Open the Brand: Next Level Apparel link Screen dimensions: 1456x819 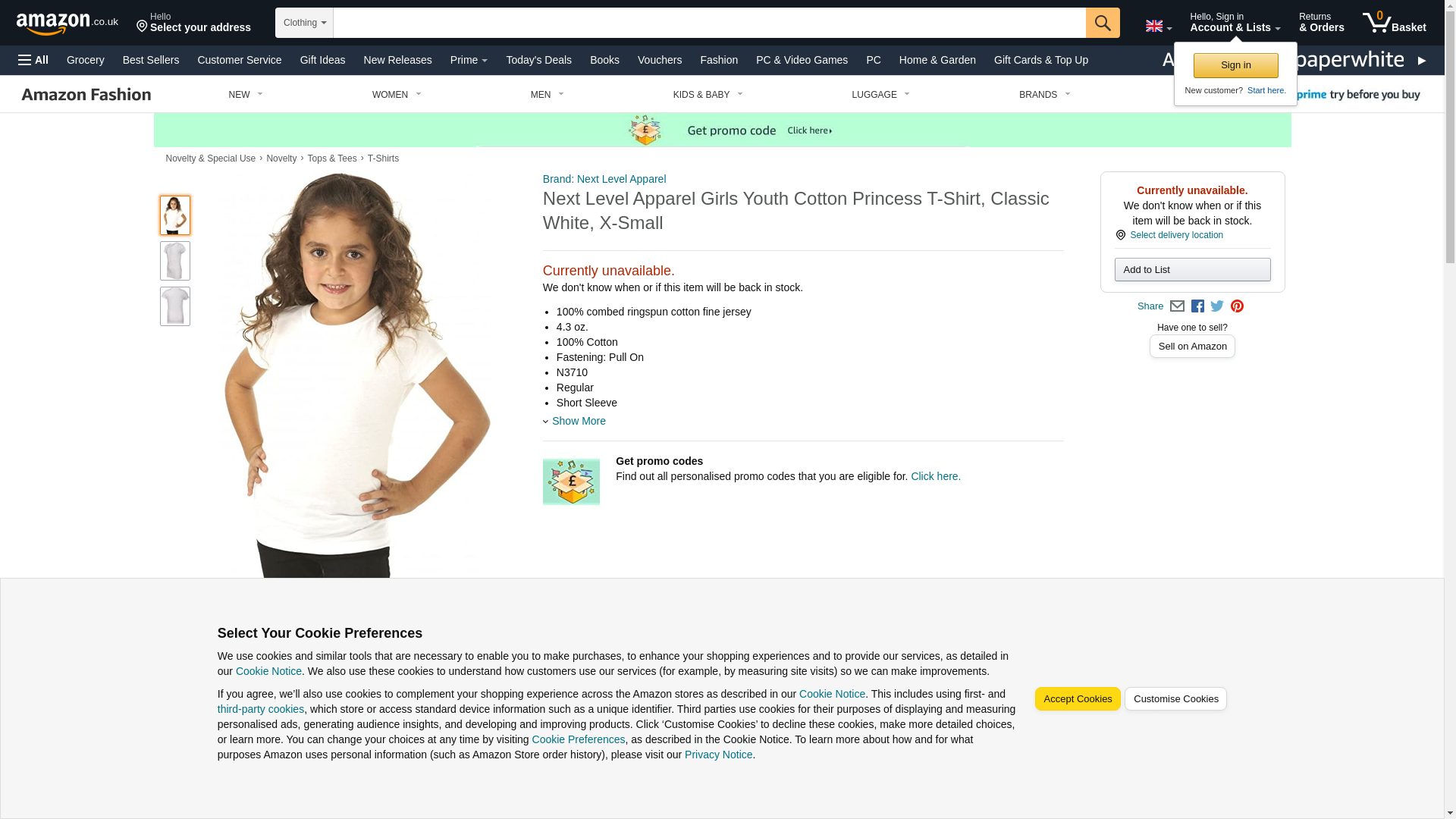[604, 179]
